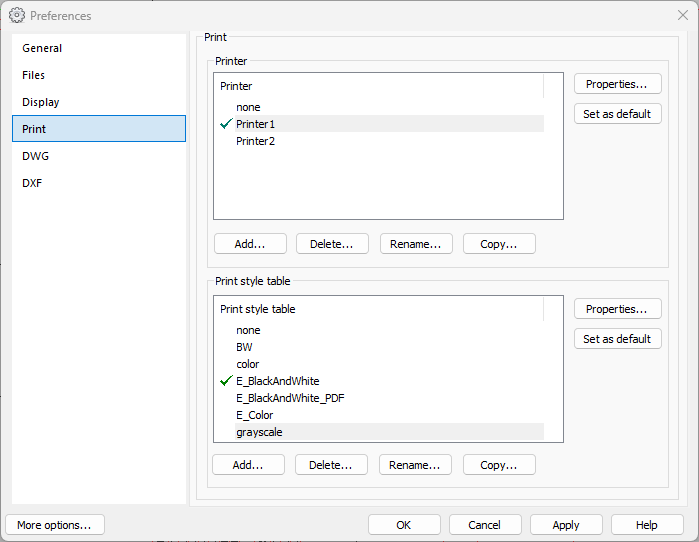Screen dimensions: 699x542
Task: Select the checked Printer1 entry
Action: (x=255, y=124)
